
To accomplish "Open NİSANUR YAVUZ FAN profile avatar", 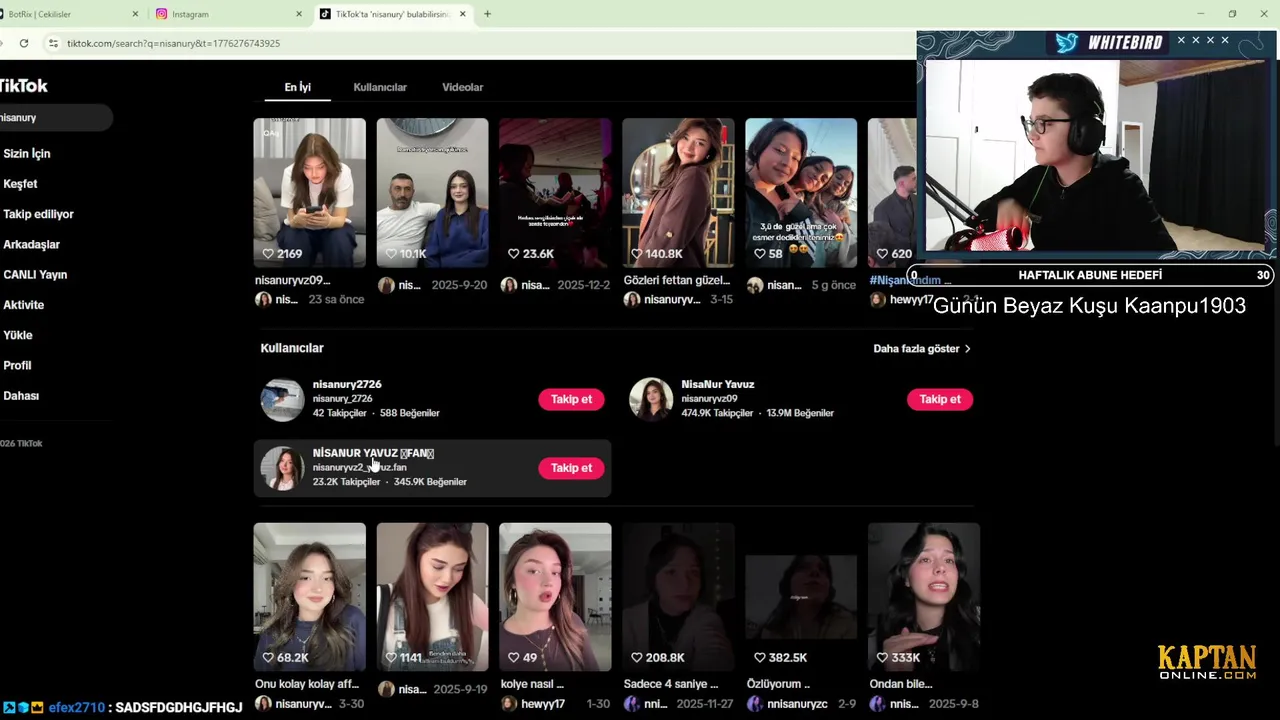I will 282,468.
